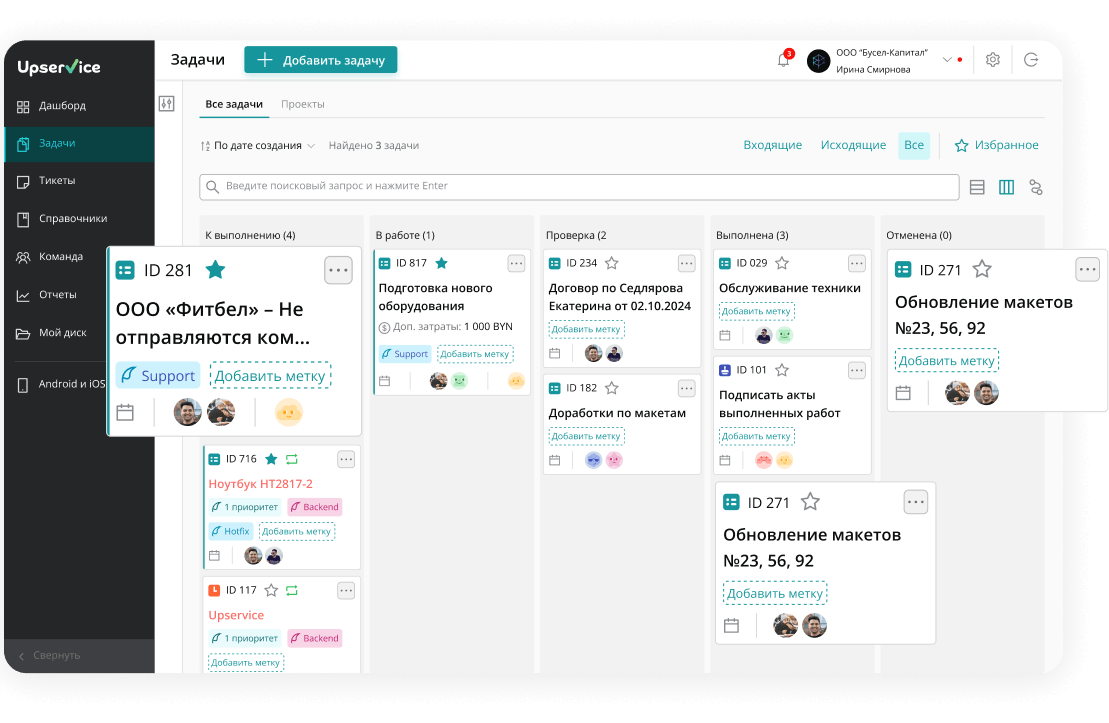Click calendar icon on ID 281 card
The image size is (1109, 723).
click(125, 412)
